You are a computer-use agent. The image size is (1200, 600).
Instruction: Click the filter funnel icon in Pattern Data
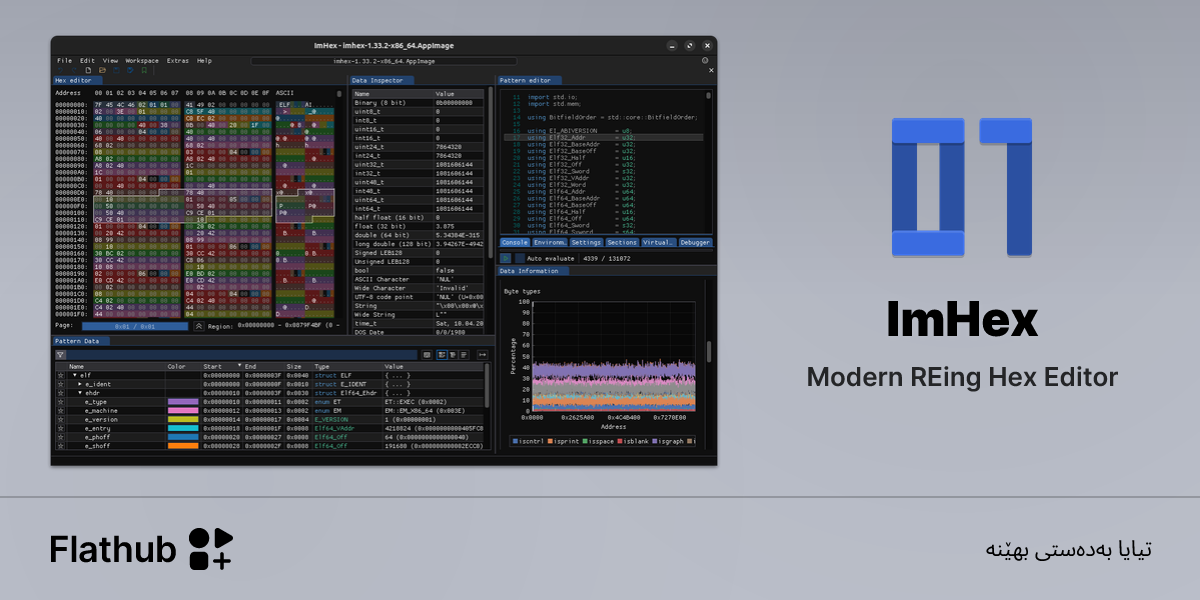pyautogui.click(x=60, y=354)
